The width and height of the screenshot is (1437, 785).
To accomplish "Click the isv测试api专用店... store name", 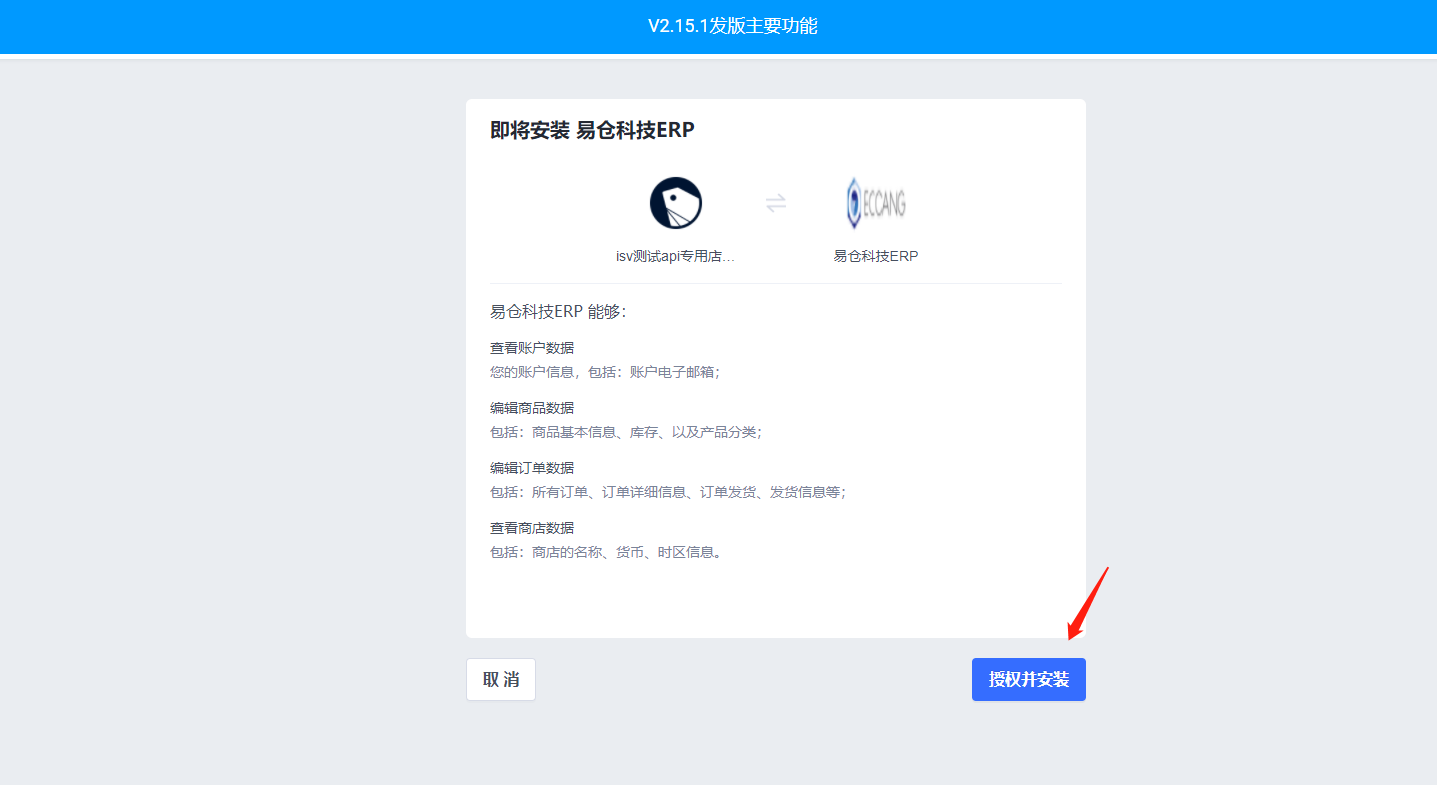I will (x=676, y=256).
